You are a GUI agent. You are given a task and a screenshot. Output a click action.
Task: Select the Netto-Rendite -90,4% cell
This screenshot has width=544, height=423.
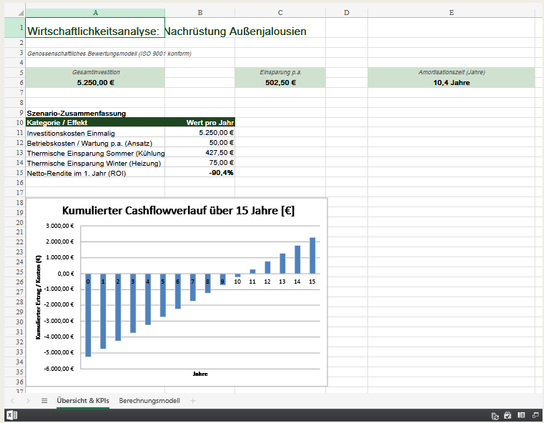pos(200,172)
